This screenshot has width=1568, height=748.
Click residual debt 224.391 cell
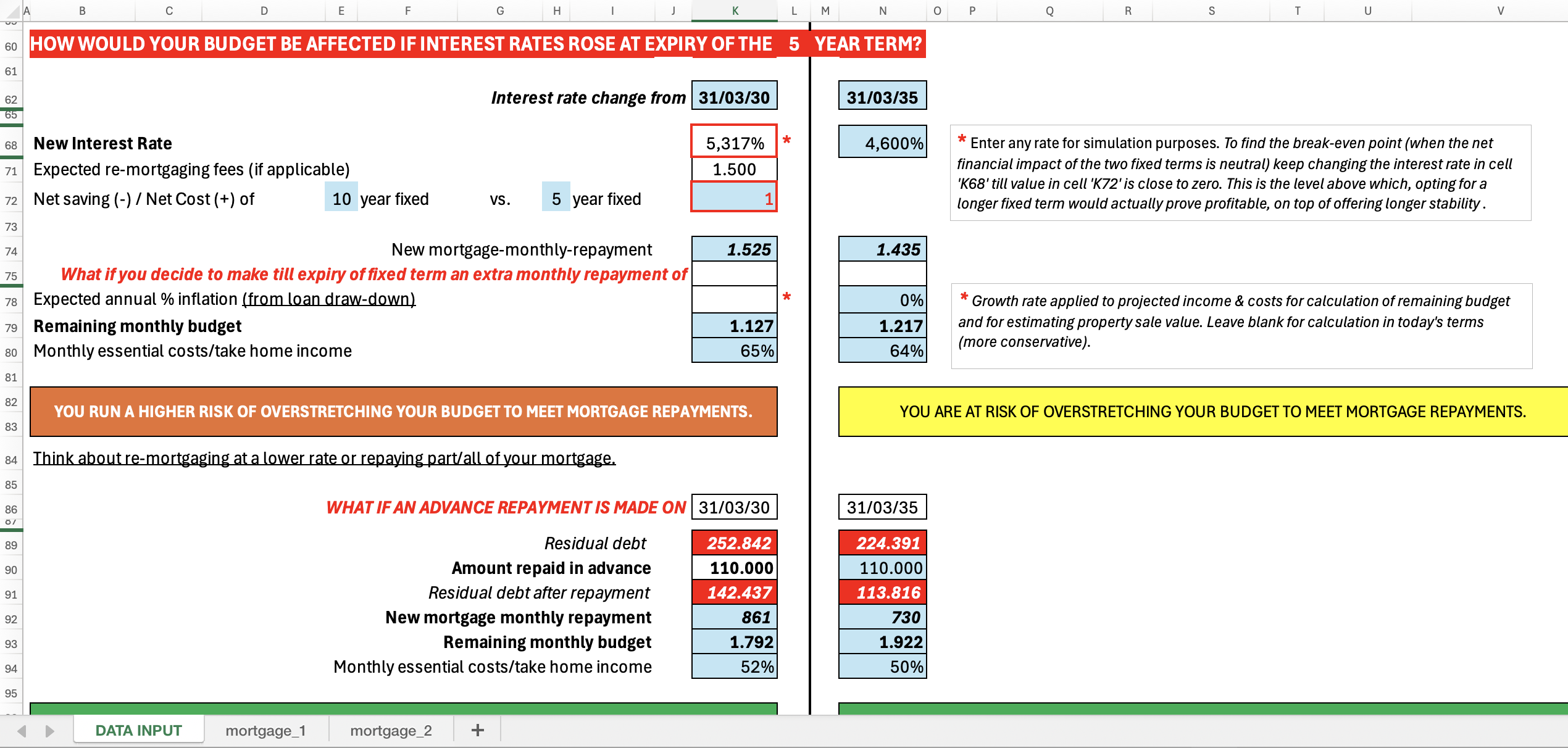pyautogui.click(x=882, y=542)
